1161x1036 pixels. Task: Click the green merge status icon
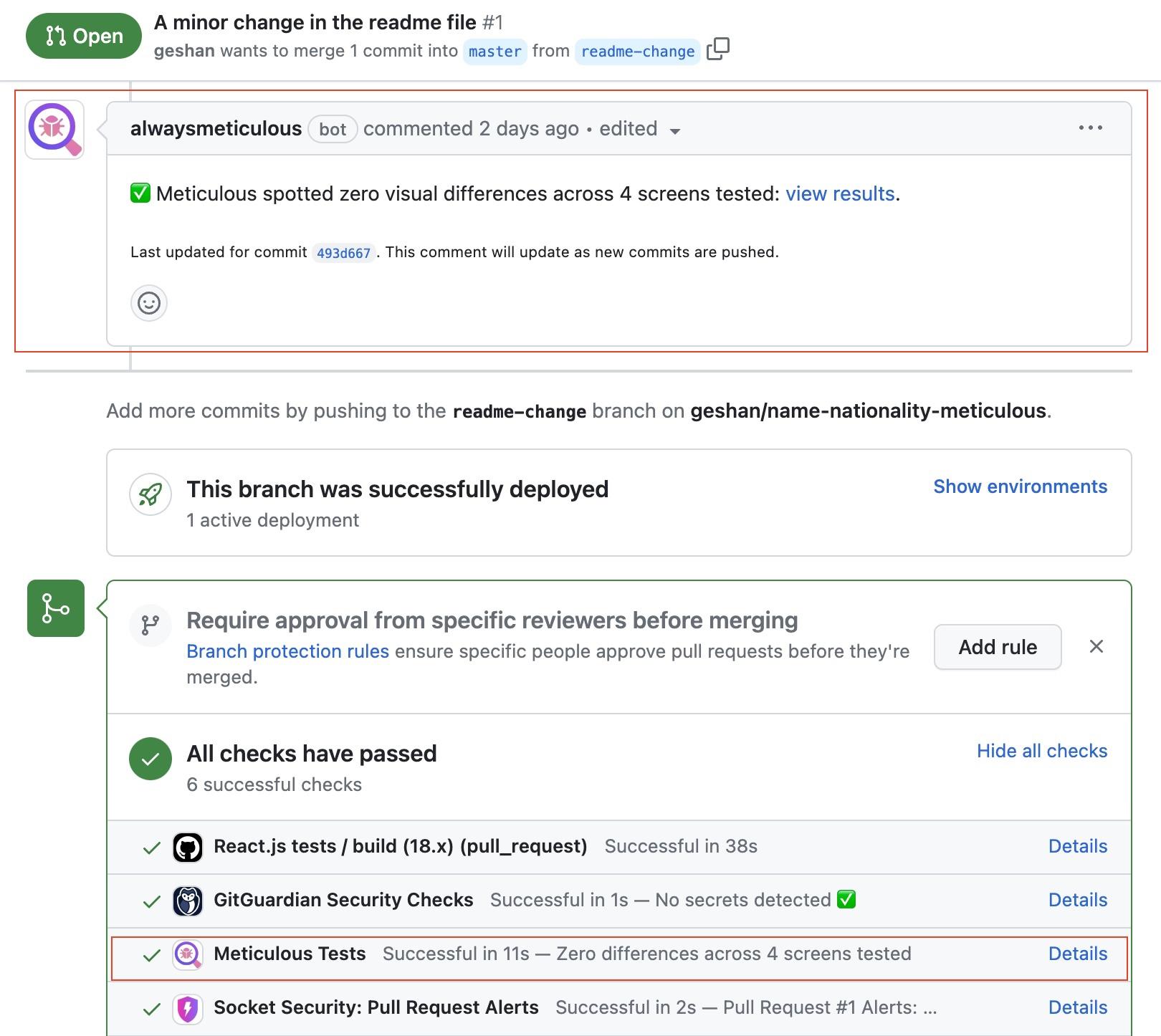(55, 609)
